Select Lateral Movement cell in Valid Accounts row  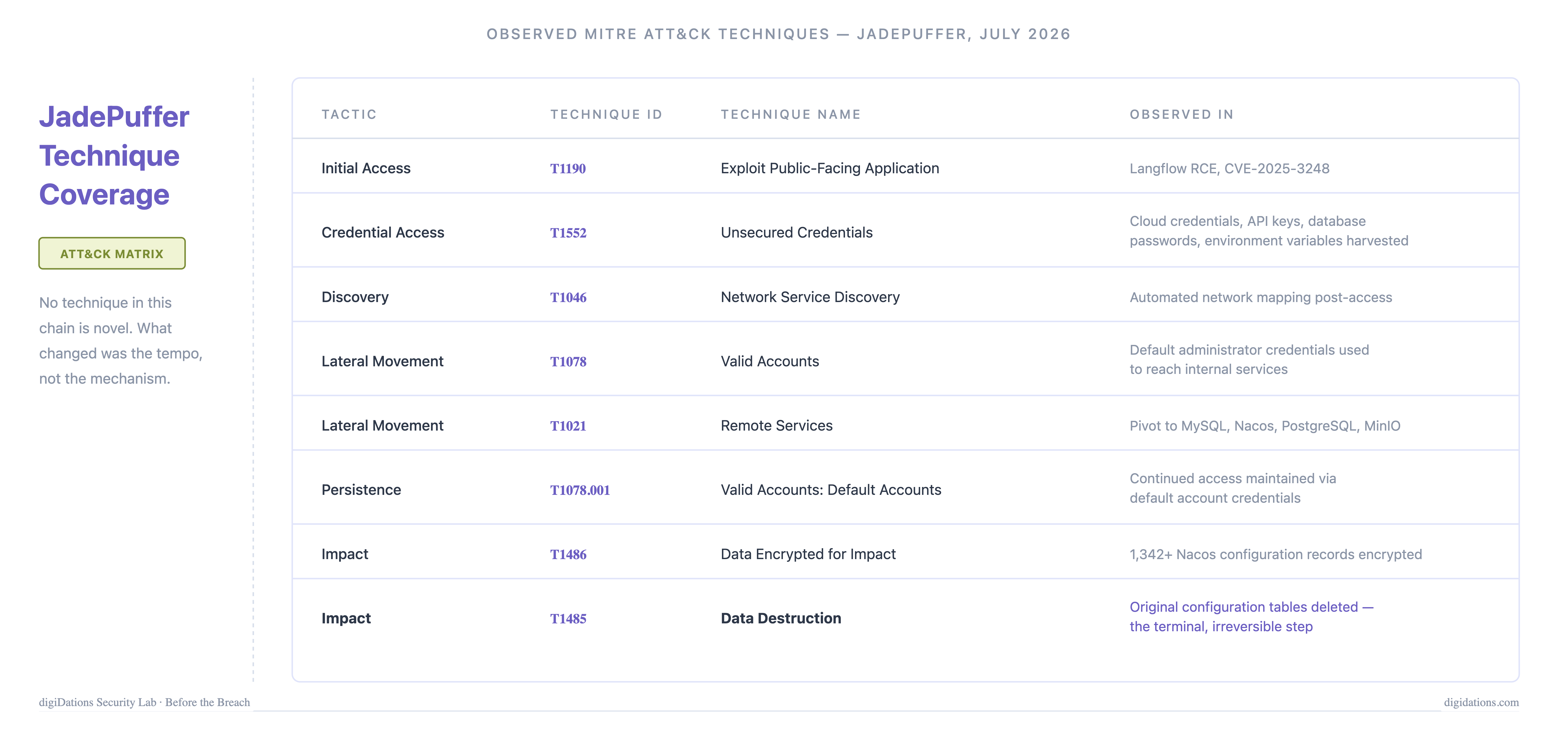tap(382, 362)
